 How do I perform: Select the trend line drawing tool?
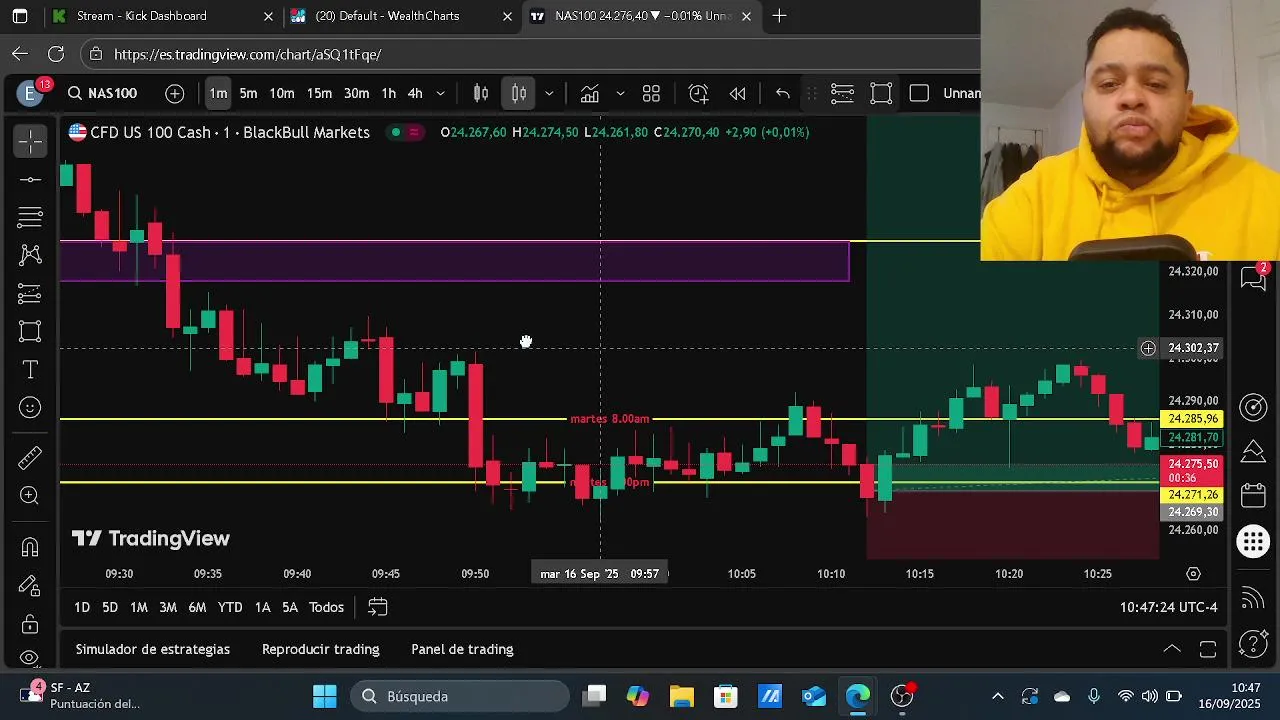click(30, 180)
